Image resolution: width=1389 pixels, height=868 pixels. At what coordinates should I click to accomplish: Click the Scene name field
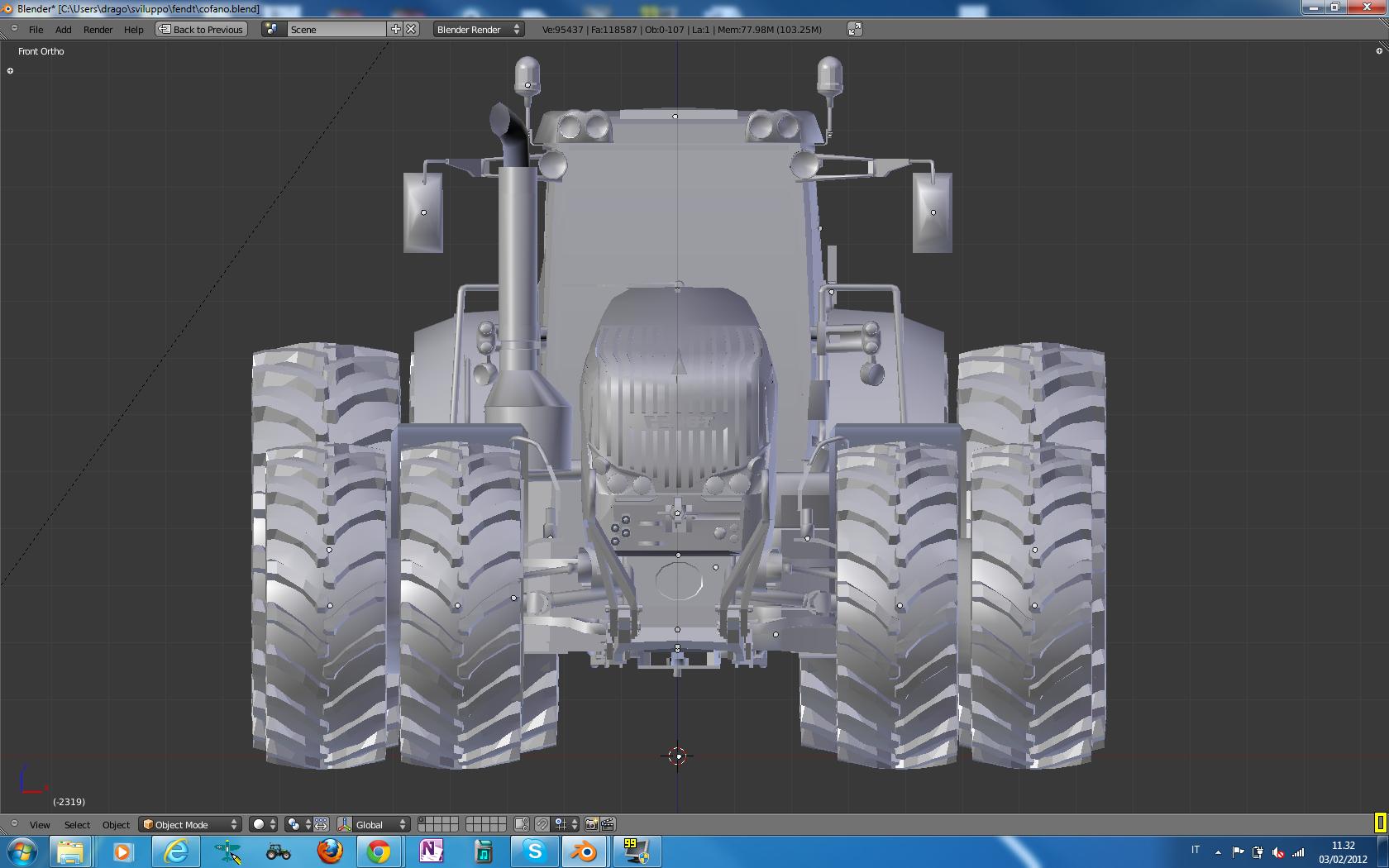point(337,29)
